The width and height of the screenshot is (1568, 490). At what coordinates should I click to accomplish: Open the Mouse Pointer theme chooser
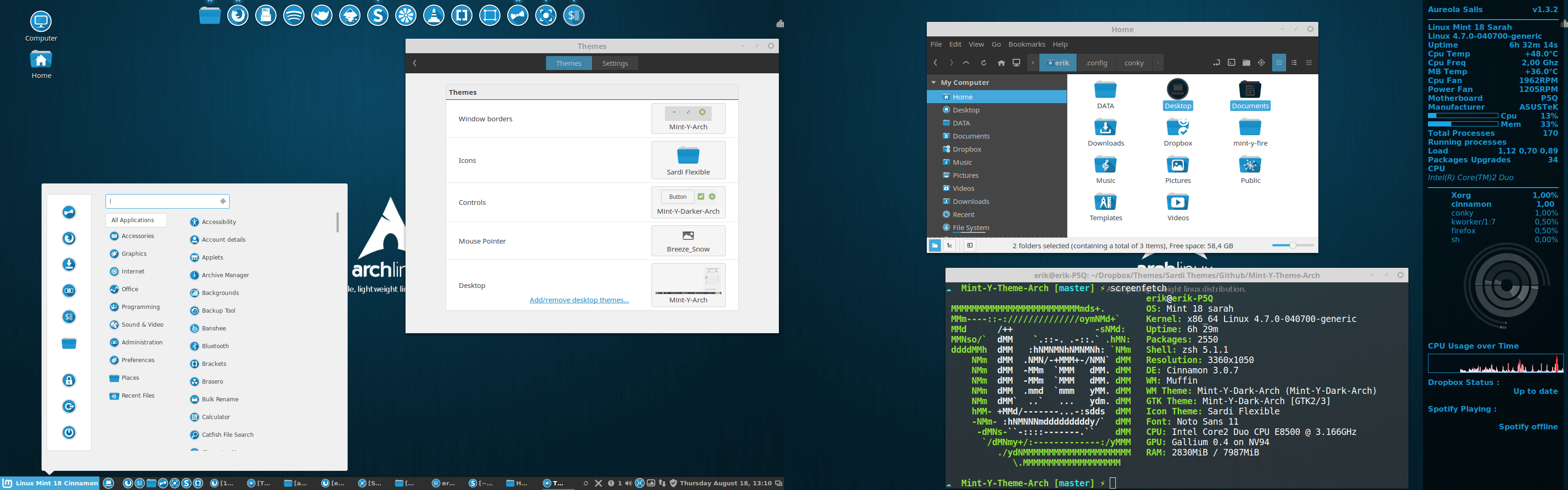pyautogui.click(x=688, y=241)
